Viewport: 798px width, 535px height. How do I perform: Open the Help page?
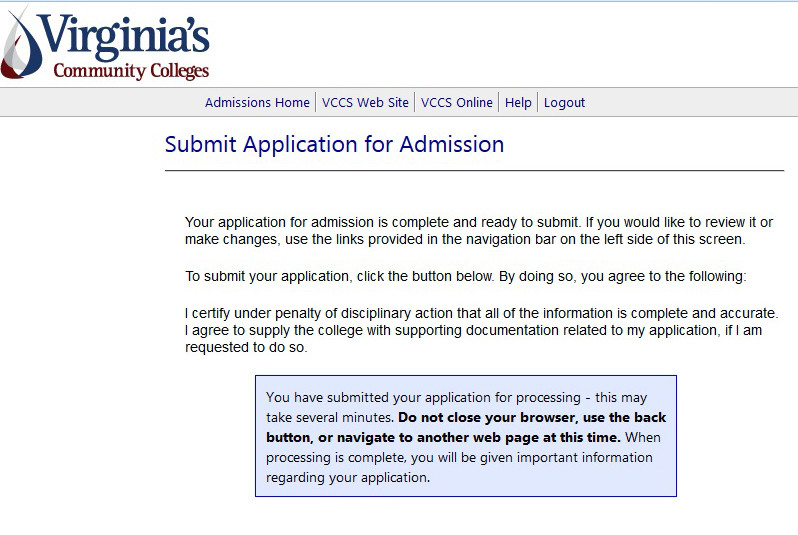tap(518, 103)
